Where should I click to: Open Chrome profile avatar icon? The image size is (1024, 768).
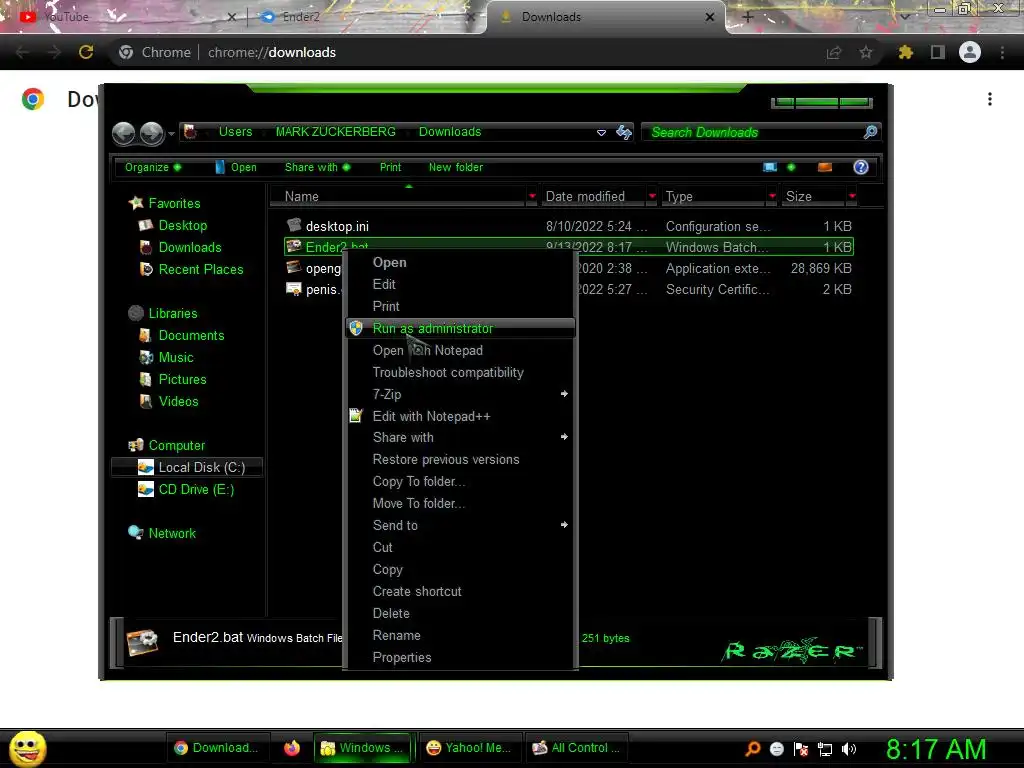click(x=969, y=52)
